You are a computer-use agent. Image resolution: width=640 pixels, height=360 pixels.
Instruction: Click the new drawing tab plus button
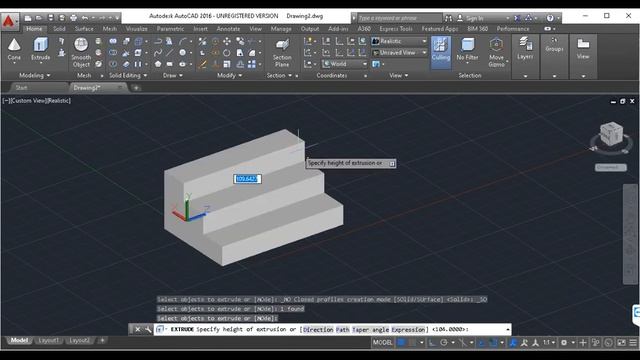[x=136, y=88]
